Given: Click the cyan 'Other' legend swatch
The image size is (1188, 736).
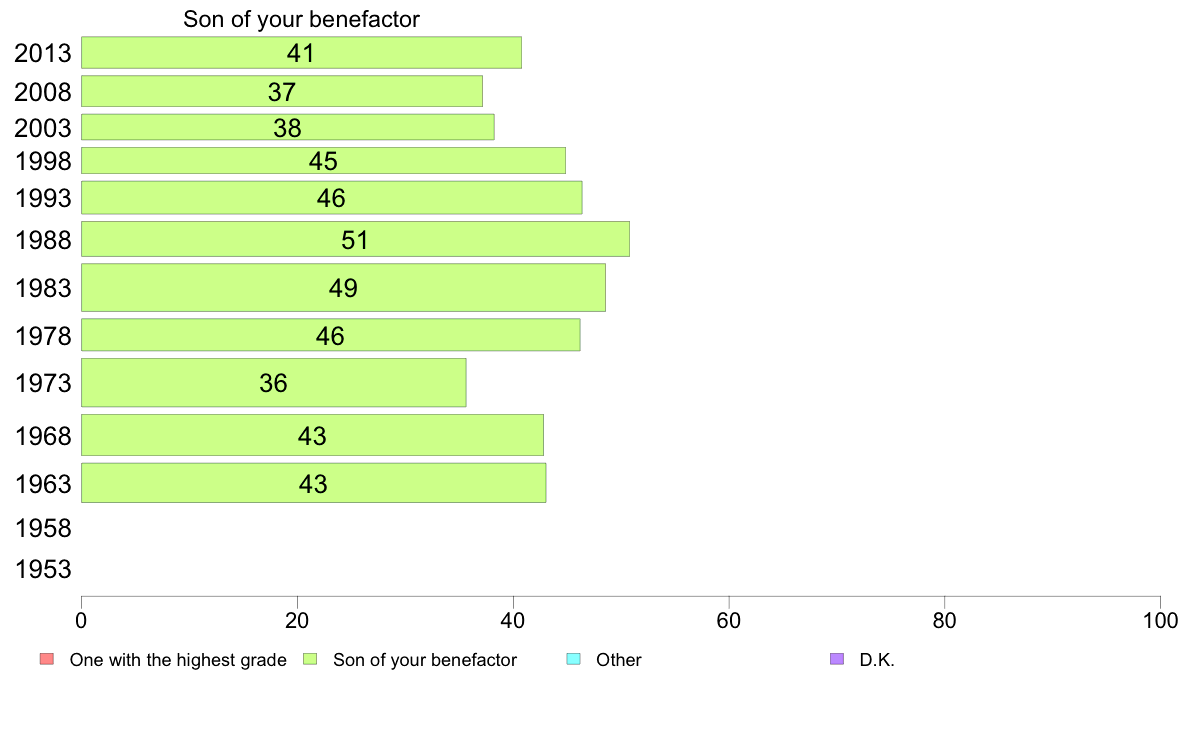Looking at the screenshot, I should (x=574, y=659).
